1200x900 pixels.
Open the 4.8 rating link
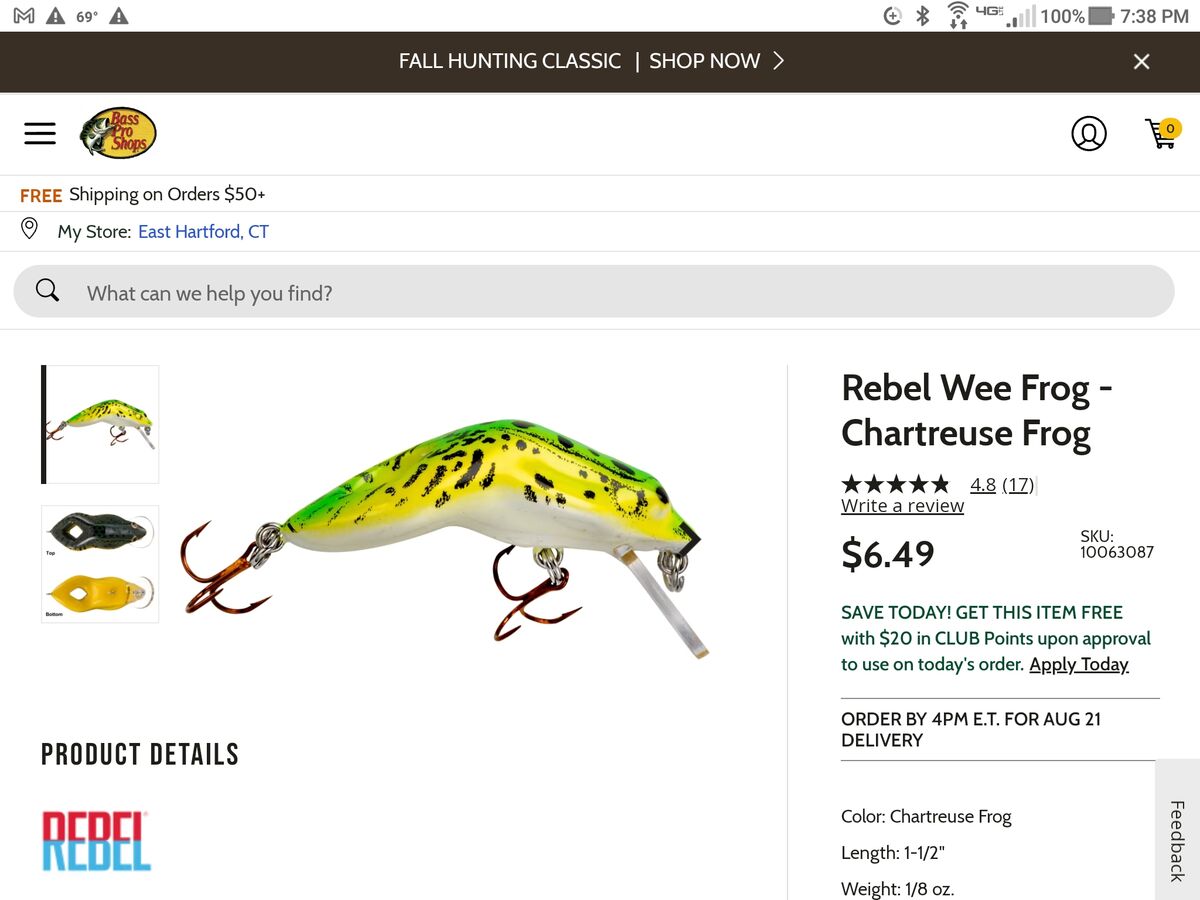click(983, 485)
